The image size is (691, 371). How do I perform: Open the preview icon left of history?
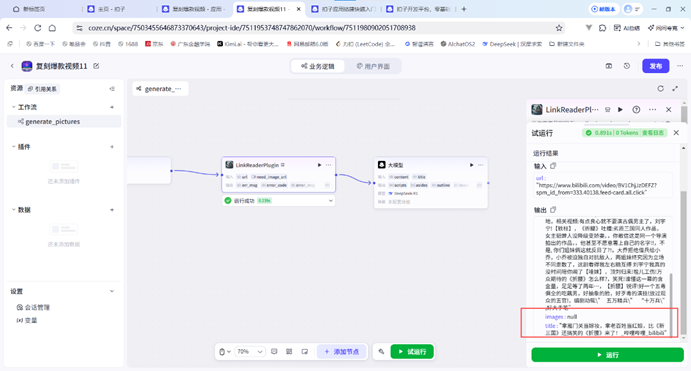click(x=609, y=66)
